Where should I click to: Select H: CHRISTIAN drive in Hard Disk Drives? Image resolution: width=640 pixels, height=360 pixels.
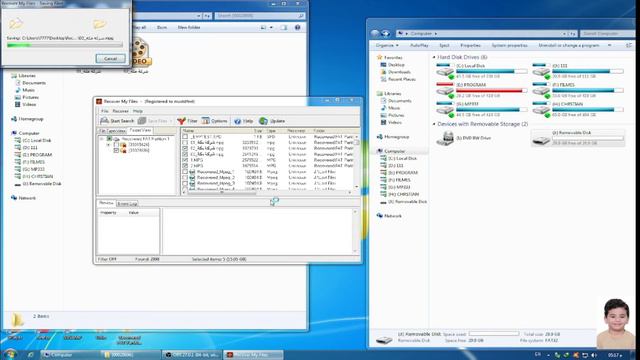tap(578, 109)
